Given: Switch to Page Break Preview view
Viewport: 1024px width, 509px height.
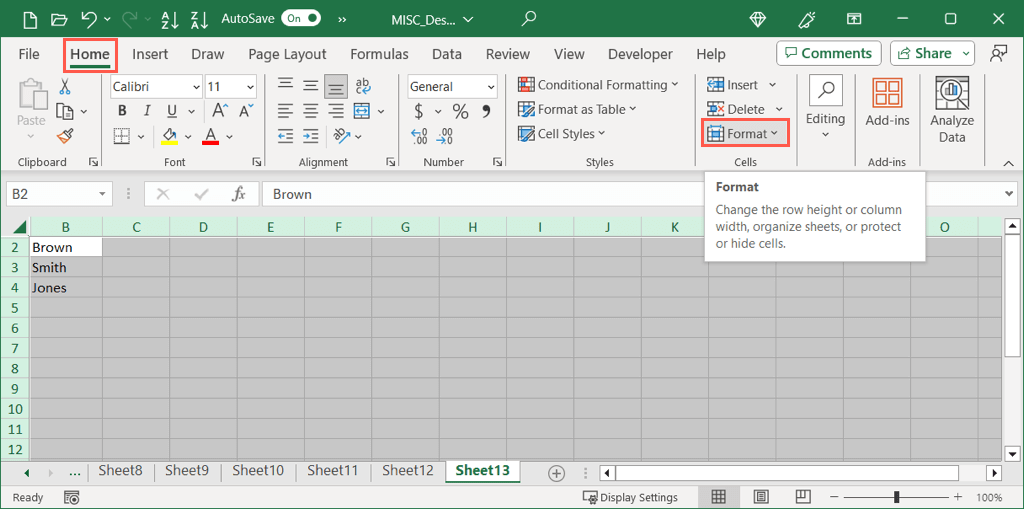Looking at the screenshot, I should (804, 497).
